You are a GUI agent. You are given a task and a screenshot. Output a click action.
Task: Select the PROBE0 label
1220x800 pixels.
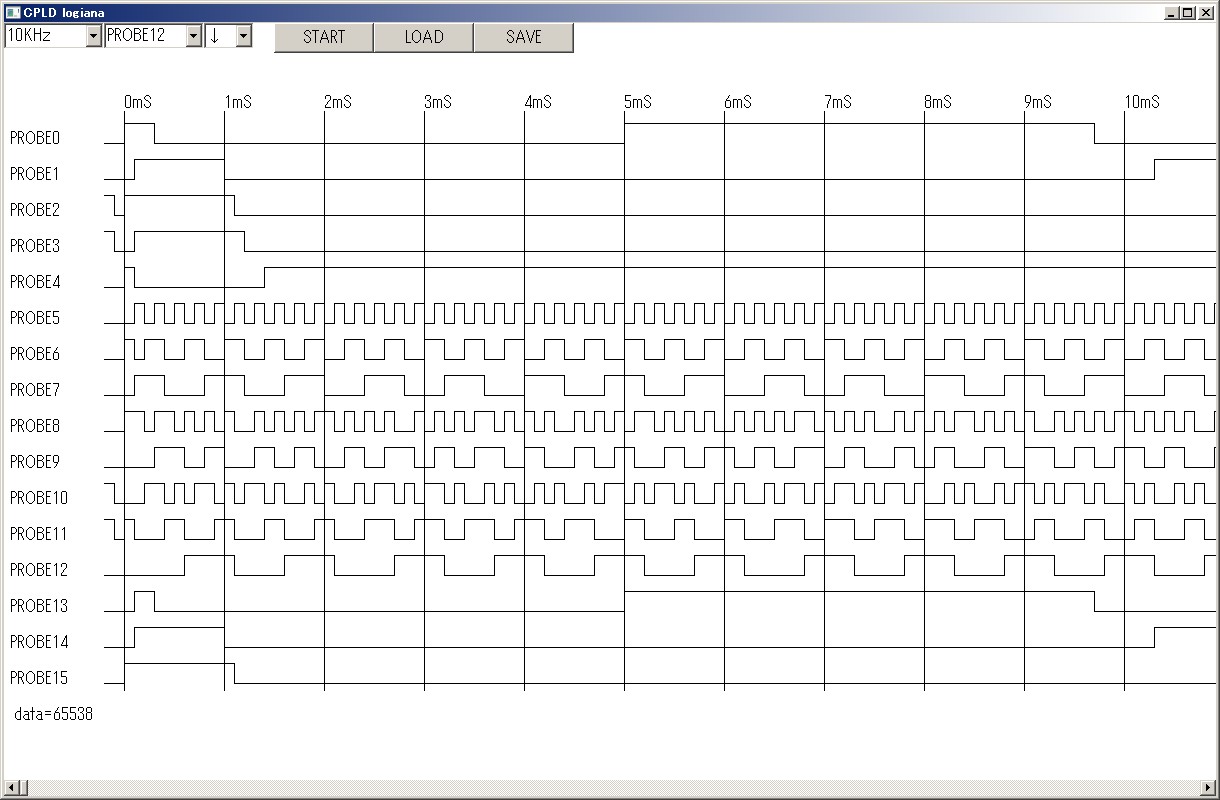tap(35, 138)
